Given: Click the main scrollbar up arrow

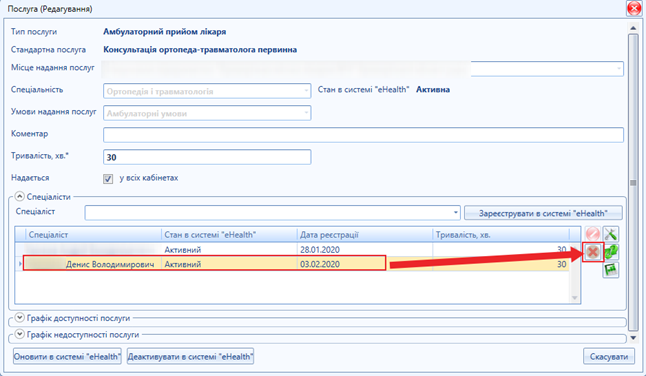Looking at the screenshot, I should [x=633, y=28].
